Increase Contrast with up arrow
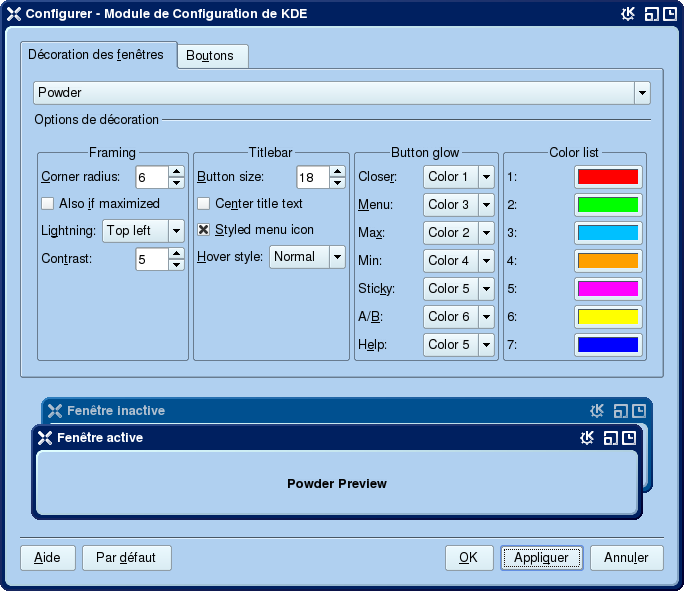This screenshot has height=591, width=684. coord(176,253)
